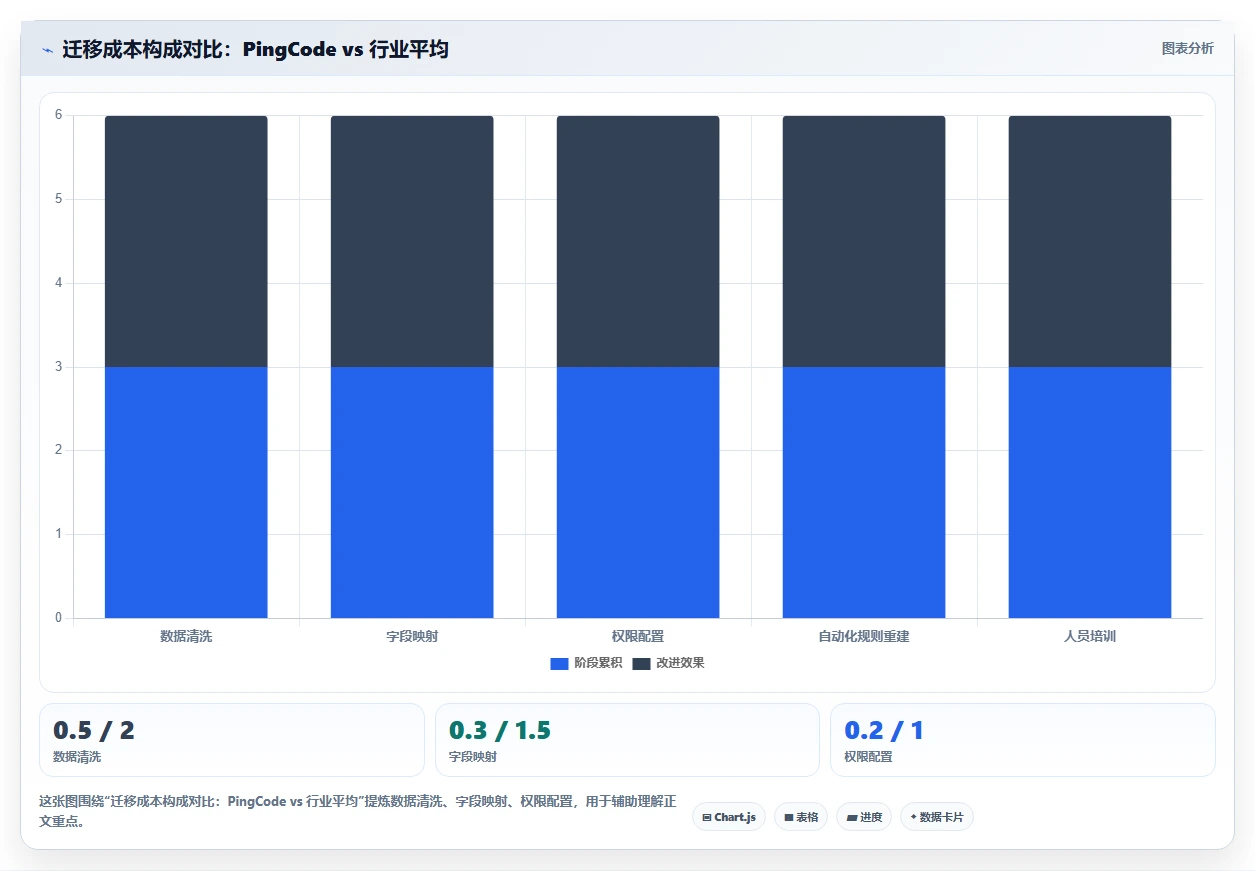Click the 字段映射 blue bar segment

pyautogui.click(x=412, y=492)
